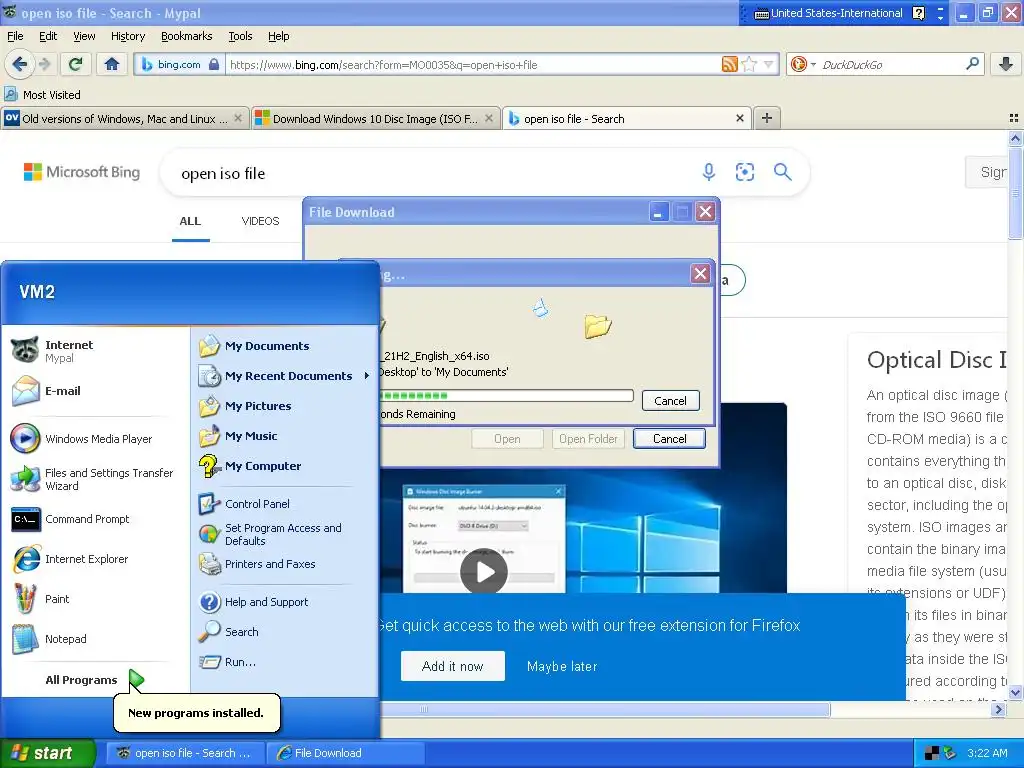This screenshot has width=1024, height=768.
Task: Open Set Program Access and Defaults
Action: coord(284,534)
